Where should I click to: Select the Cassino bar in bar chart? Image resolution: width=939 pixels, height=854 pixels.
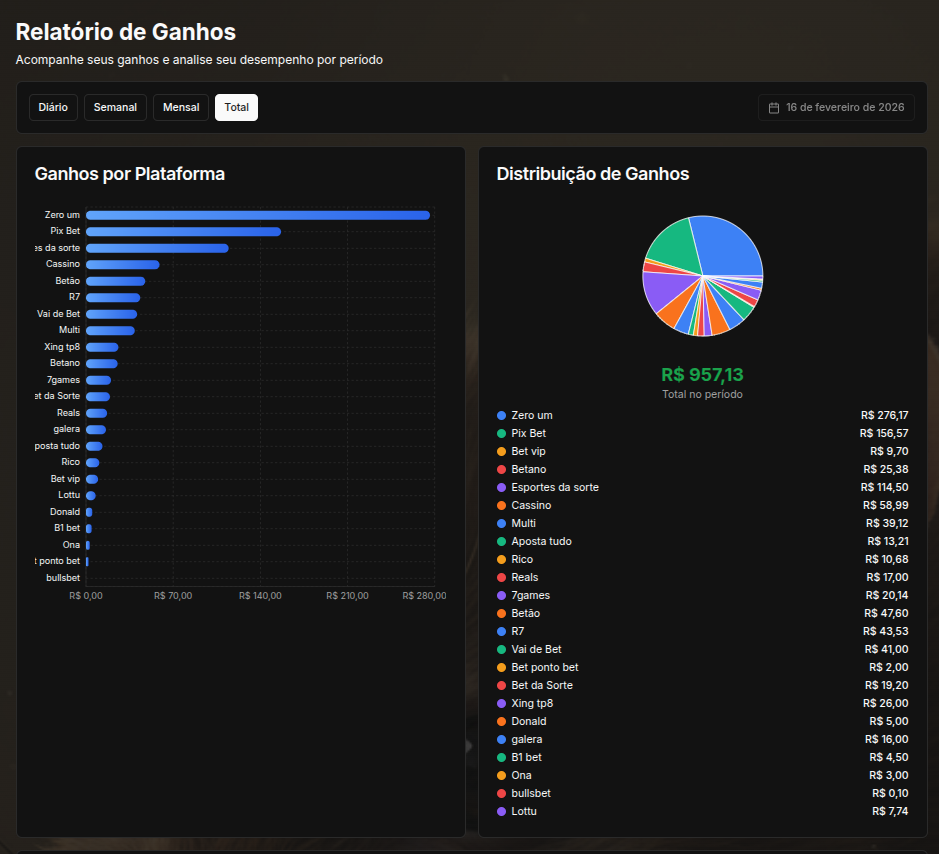coord(122,264)
